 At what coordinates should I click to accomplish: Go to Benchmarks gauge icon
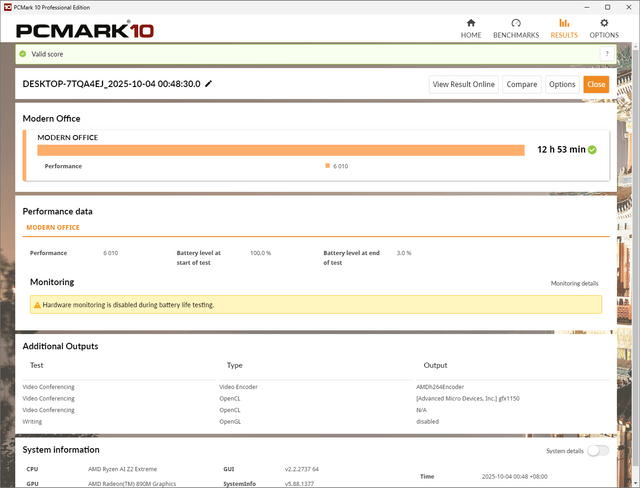[516, 23]
